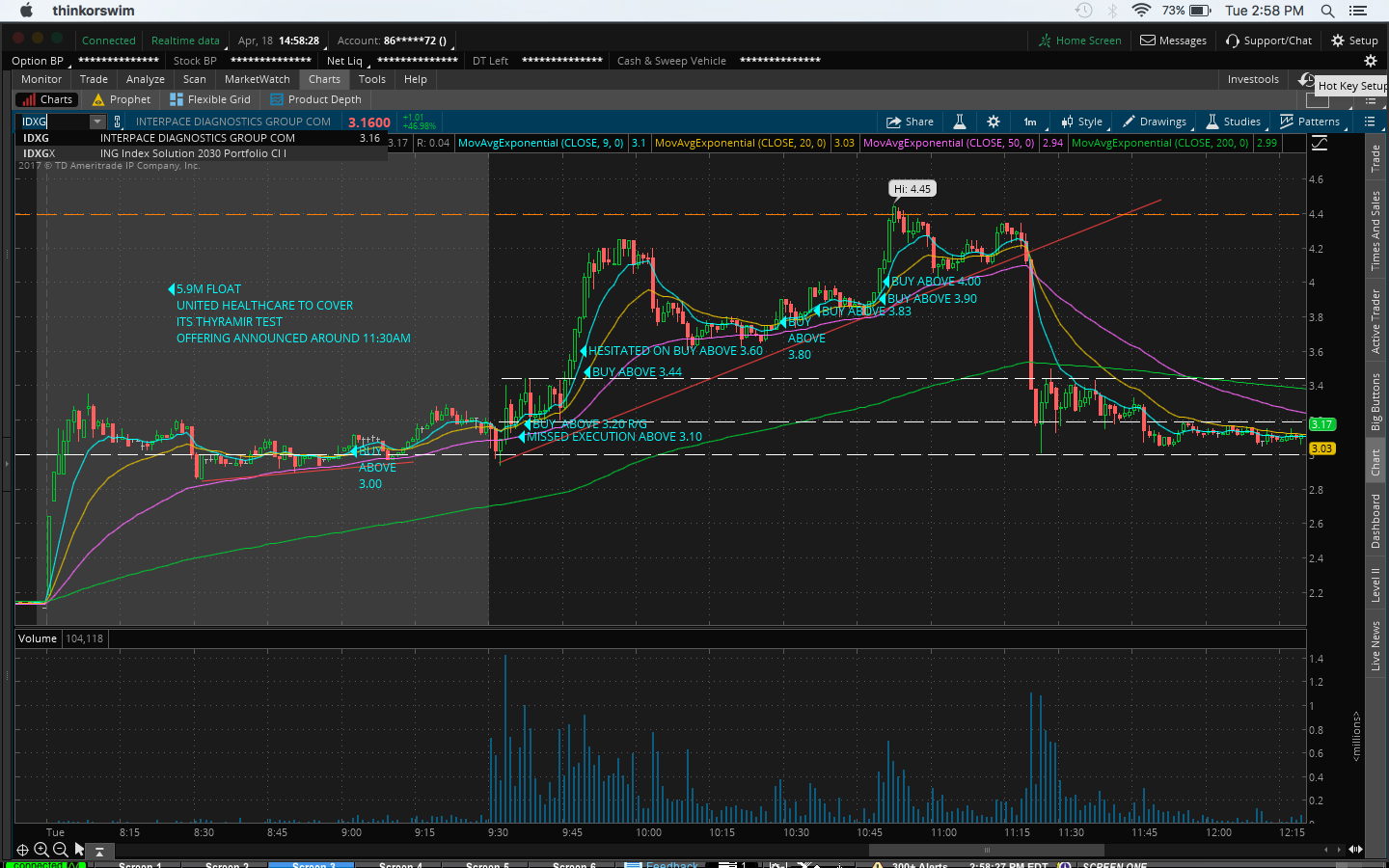
Task: Click the Messages button
Action: [1173, 41]
